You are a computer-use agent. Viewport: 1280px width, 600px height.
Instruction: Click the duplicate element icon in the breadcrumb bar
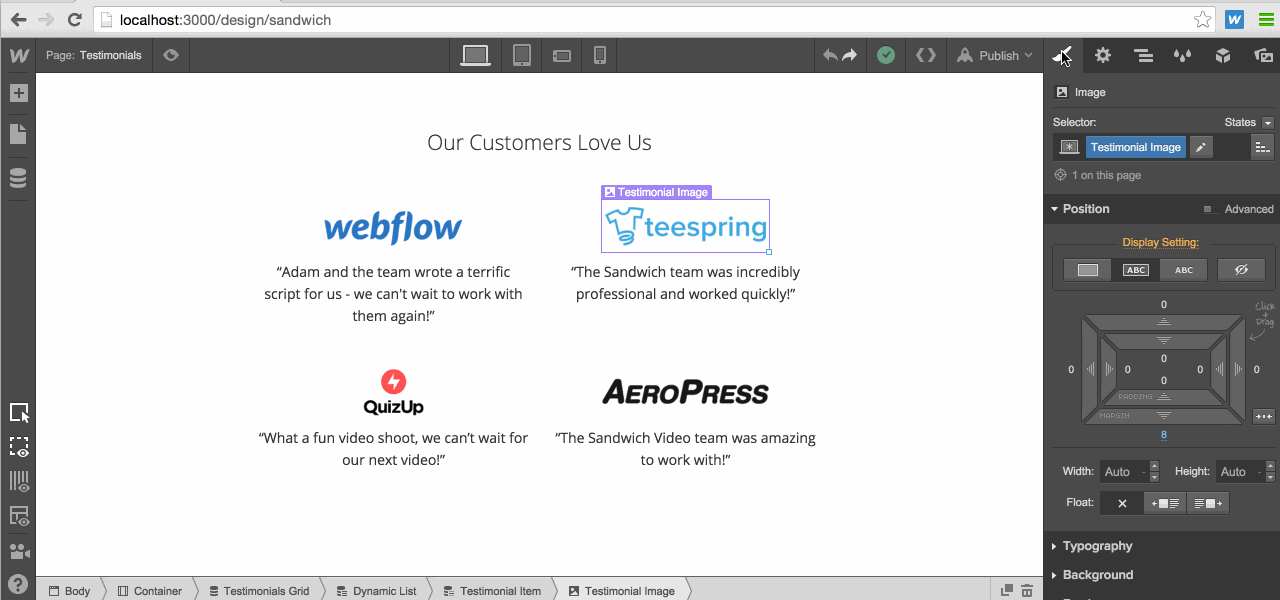1006,591
